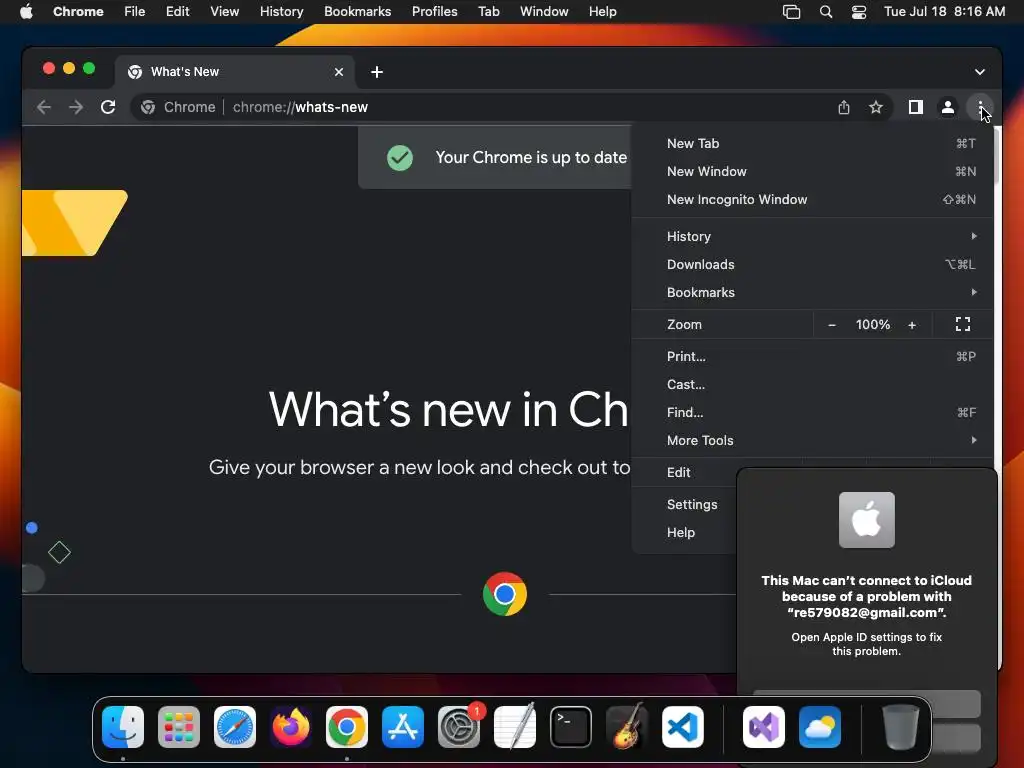Close the What's New tab
This screenshot has height=768, width=1024.
[x=339, y=72]
